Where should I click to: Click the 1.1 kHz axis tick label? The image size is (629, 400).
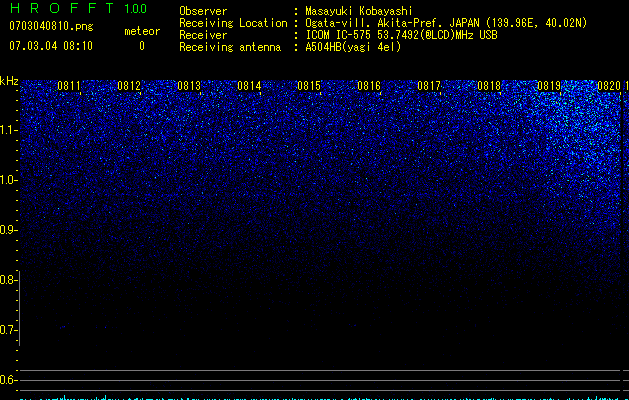(8, 130)
